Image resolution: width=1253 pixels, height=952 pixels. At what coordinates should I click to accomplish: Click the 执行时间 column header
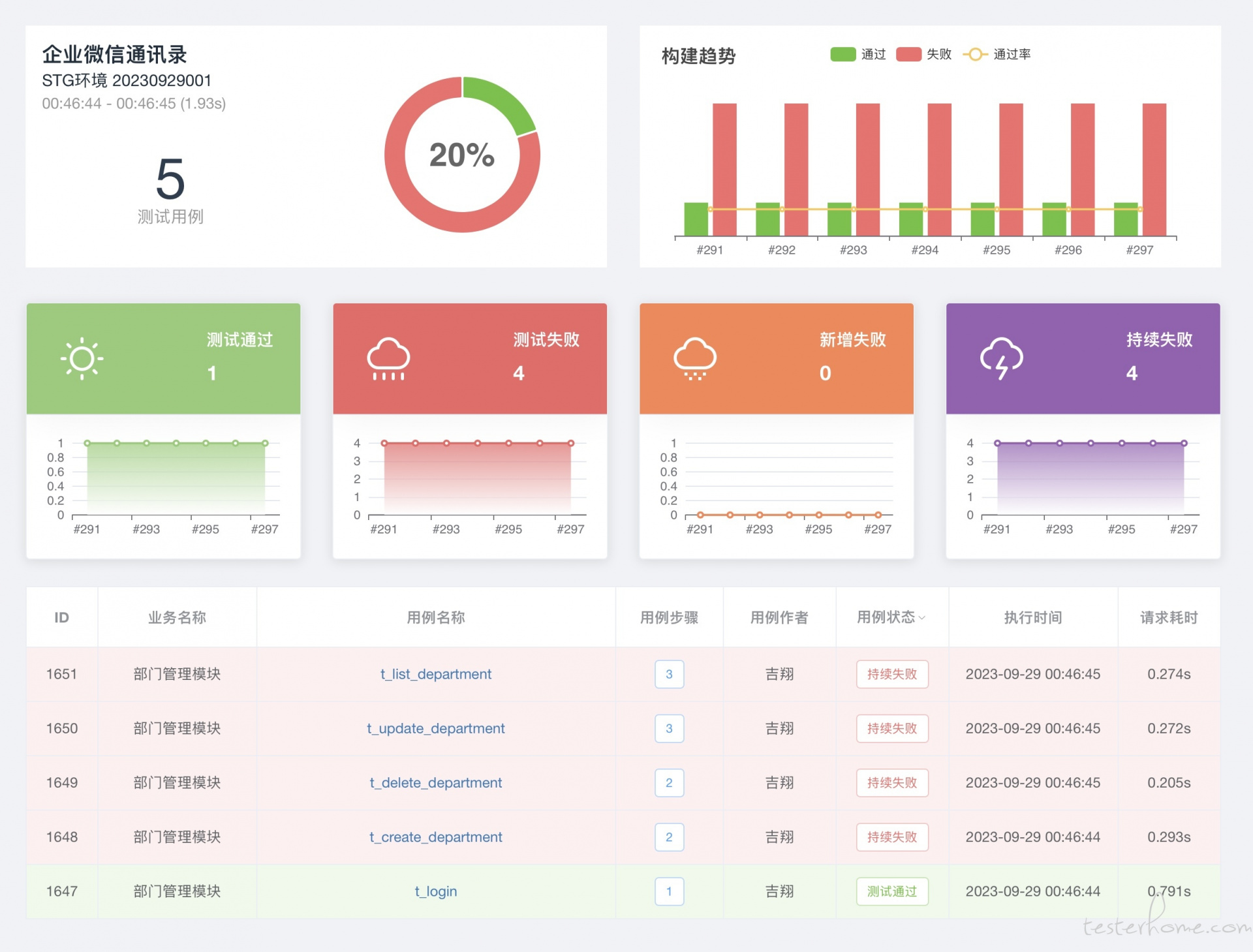pyautogui.click(x=1033, y=617)
